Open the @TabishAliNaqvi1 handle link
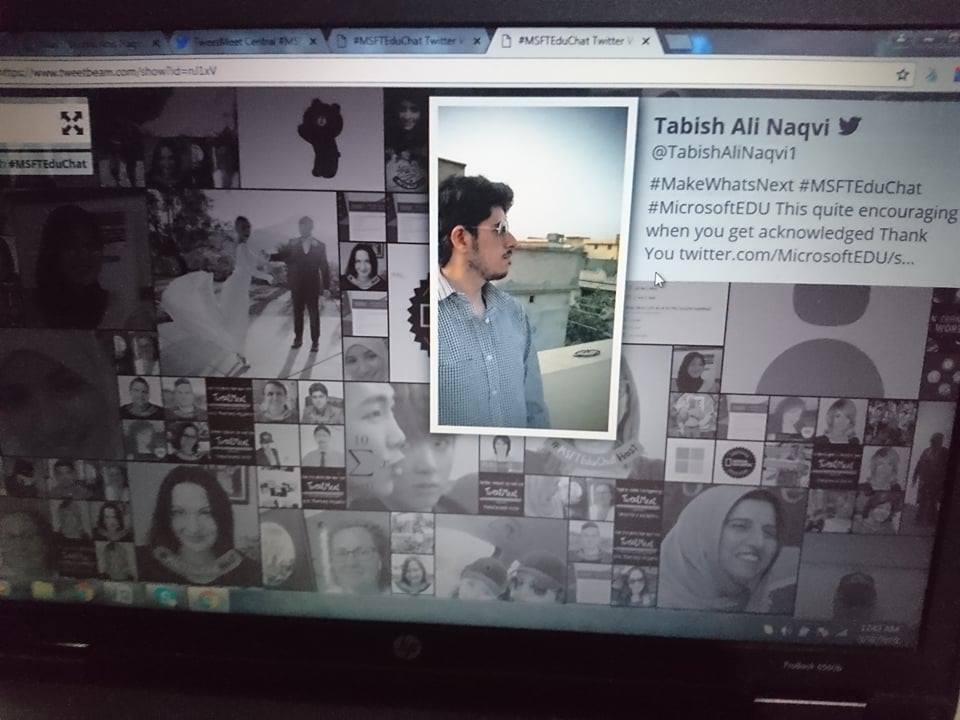 coord(724,152)
